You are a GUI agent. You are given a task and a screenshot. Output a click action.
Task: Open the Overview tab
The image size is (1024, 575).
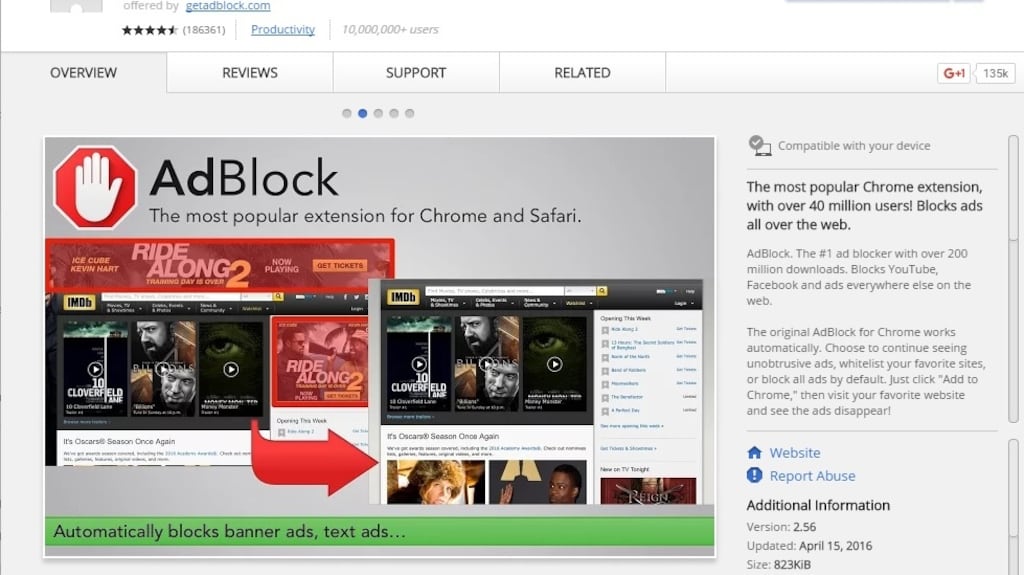tap(84, 73)
